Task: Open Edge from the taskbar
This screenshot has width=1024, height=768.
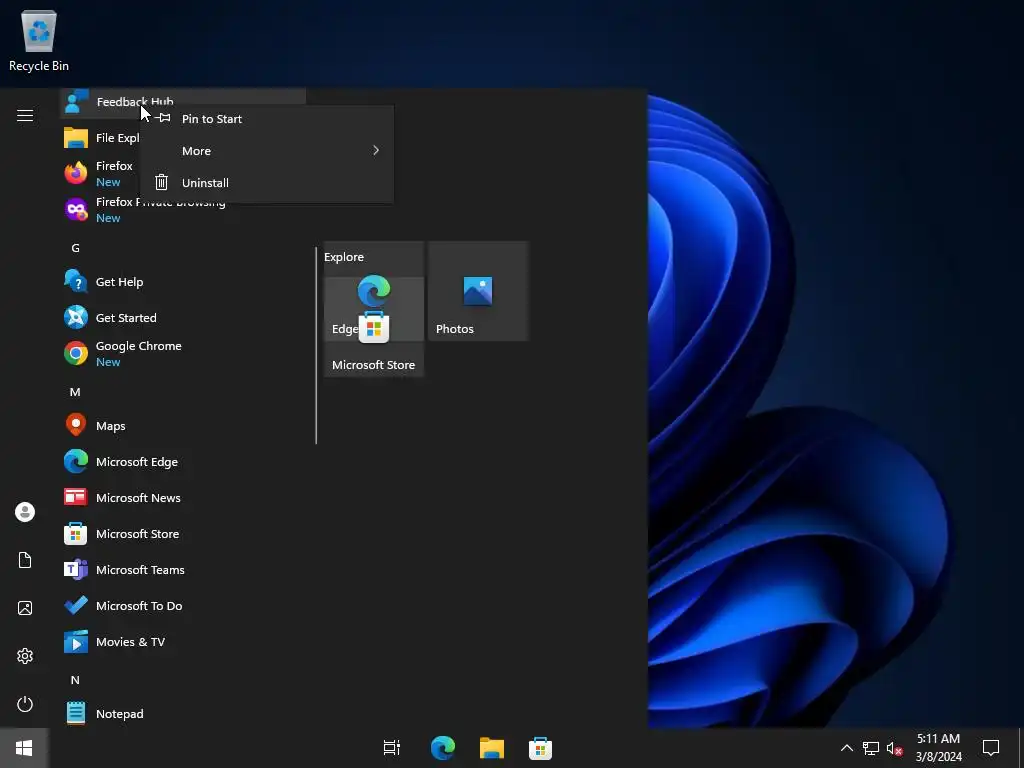Action: pyautogui.click(x=443, y=748)
